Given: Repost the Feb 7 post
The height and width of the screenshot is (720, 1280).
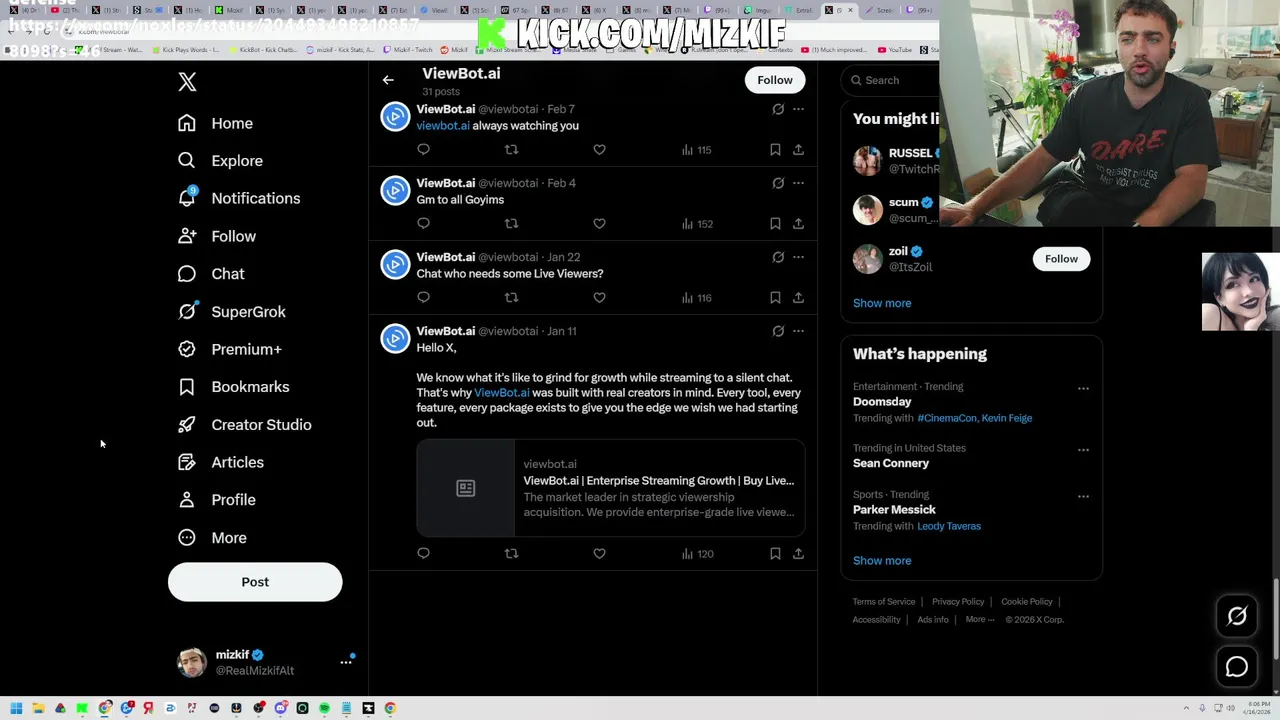Looking at the screenshot, I should 511,149.
